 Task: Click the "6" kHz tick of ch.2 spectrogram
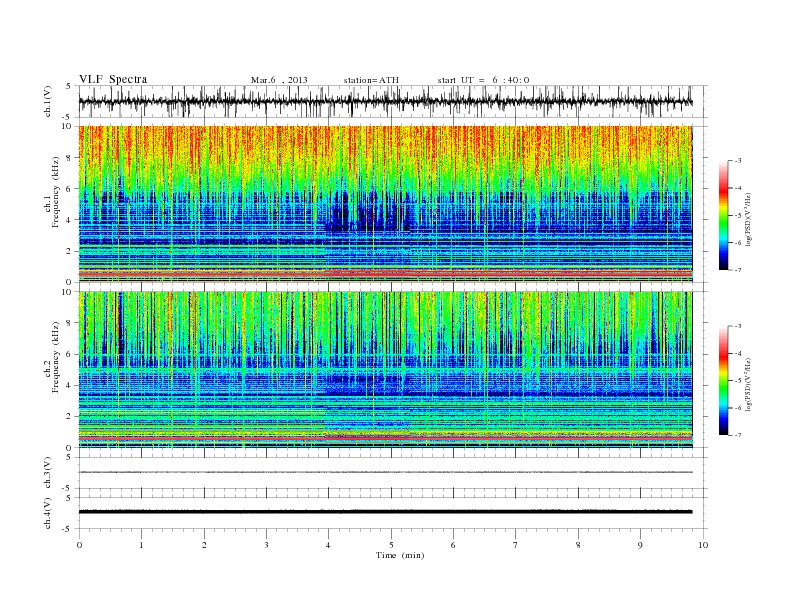point(69,354)
